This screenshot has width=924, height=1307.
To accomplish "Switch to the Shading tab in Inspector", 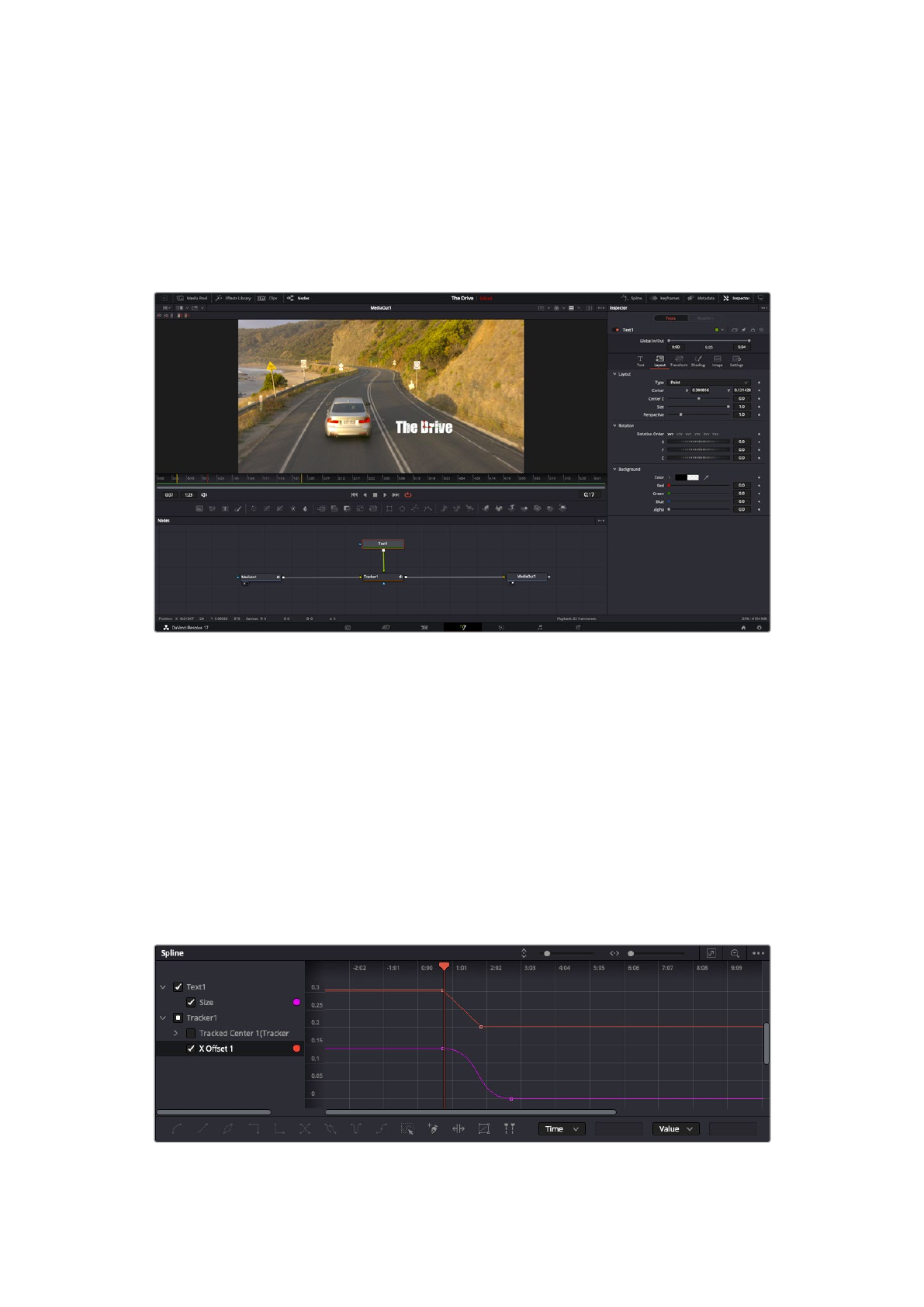I will (698, 360).
